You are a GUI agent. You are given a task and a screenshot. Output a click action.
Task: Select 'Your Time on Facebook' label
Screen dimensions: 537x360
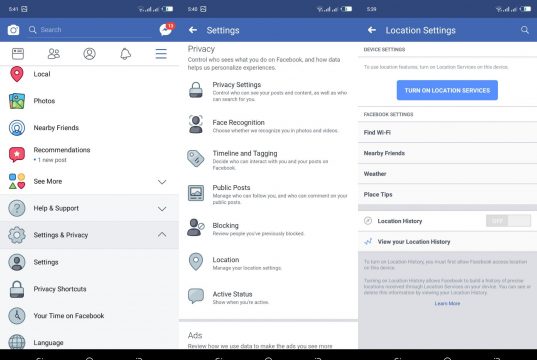click(x=69, y=316)
